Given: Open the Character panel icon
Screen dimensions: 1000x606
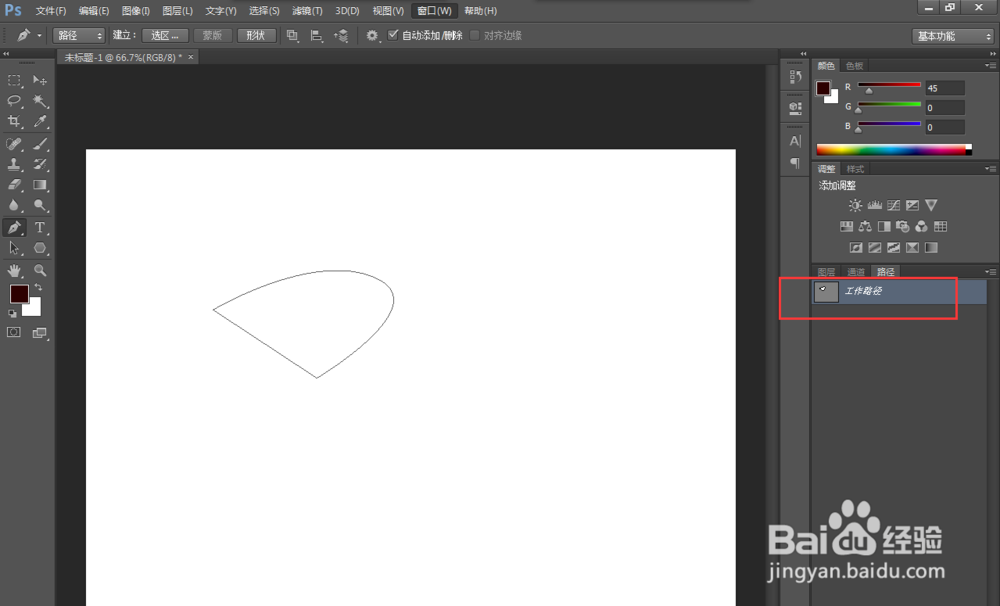Looking at the screenshot, I should [795, 141].
